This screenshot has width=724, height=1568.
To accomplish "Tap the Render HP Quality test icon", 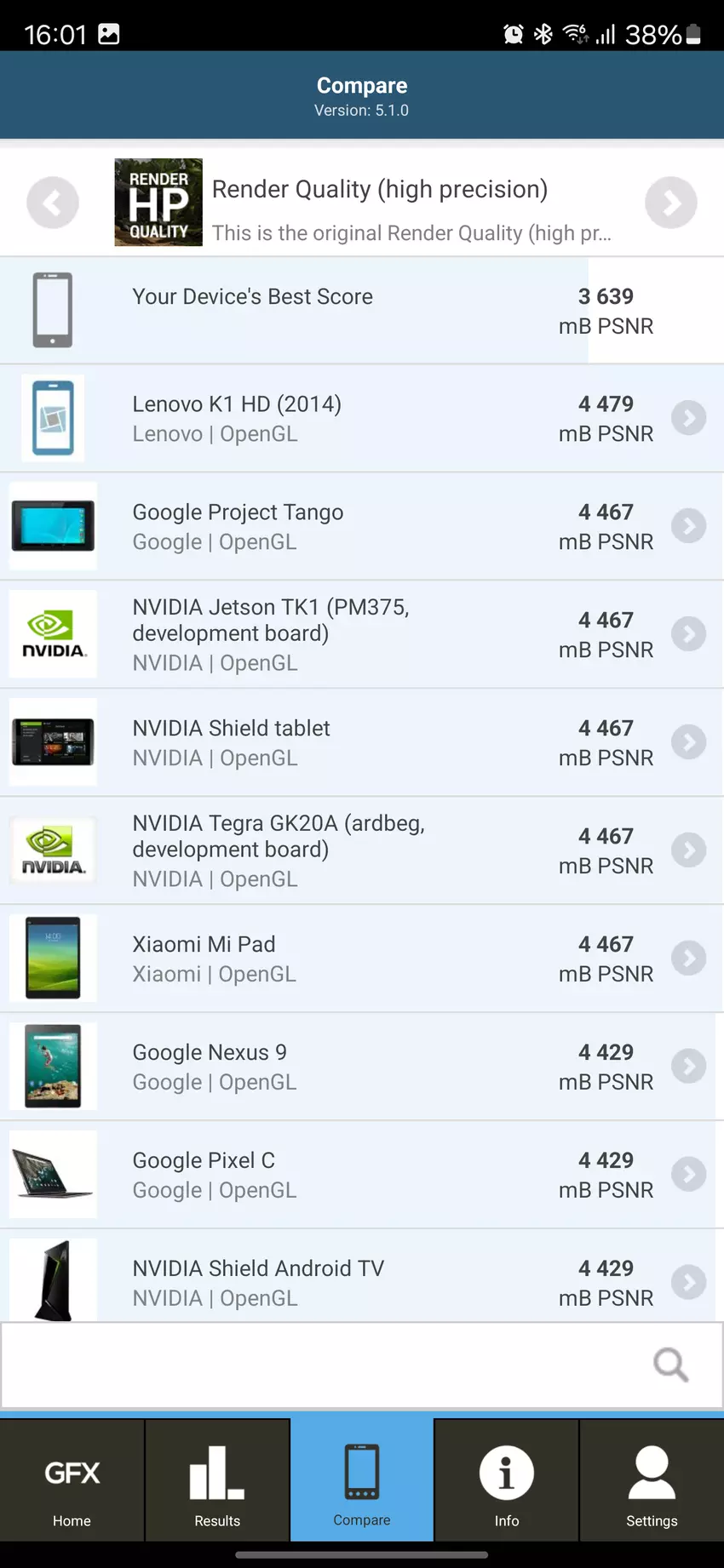I will coord(158,203).
